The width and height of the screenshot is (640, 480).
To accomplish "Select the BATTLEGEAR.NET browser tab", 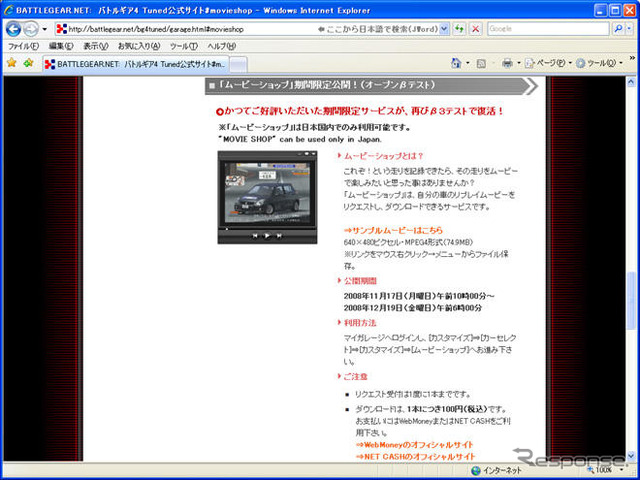I will click(x=136, y=64).
